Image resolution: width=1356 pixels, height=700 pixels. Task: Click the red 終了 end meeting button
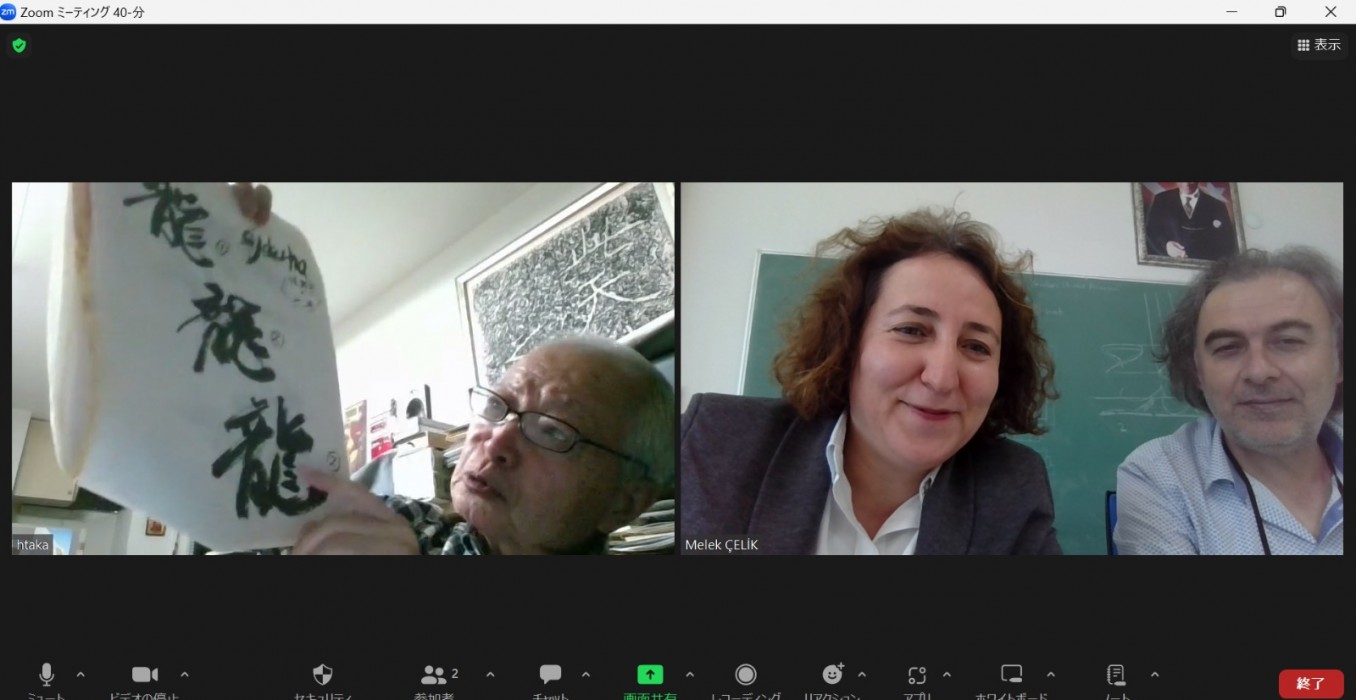tap(1310, 684)
